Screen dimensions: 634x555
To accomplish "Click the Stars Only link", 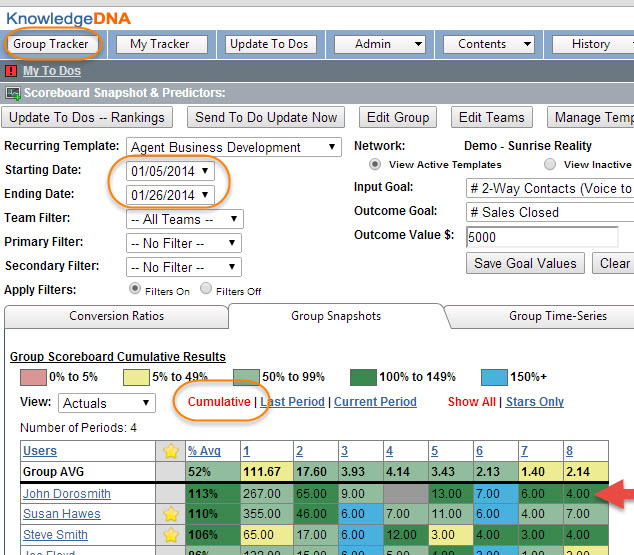I will point(533,402).
